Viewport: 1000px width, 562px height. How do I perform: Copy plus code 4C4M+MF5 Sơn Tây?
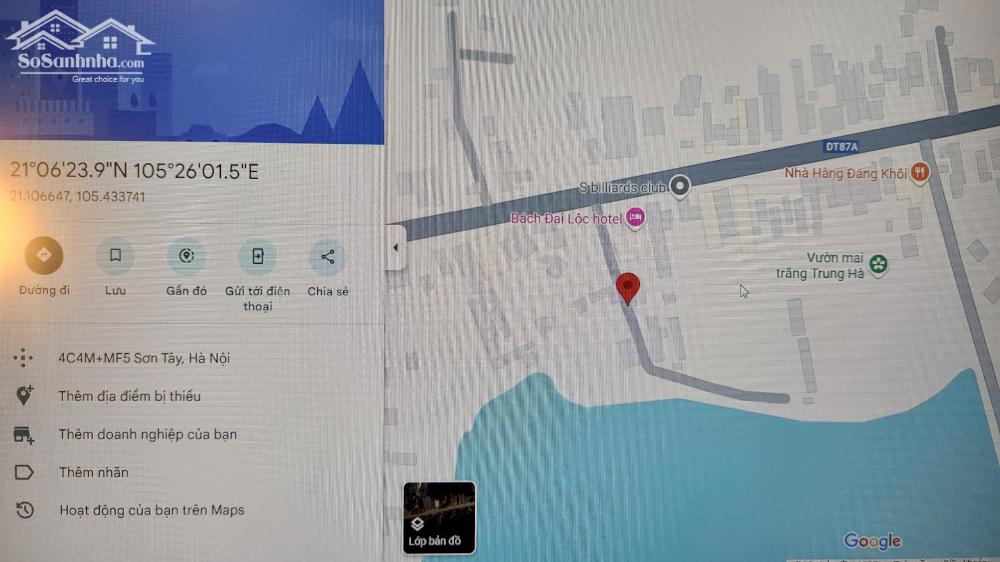tap(143, 358)
